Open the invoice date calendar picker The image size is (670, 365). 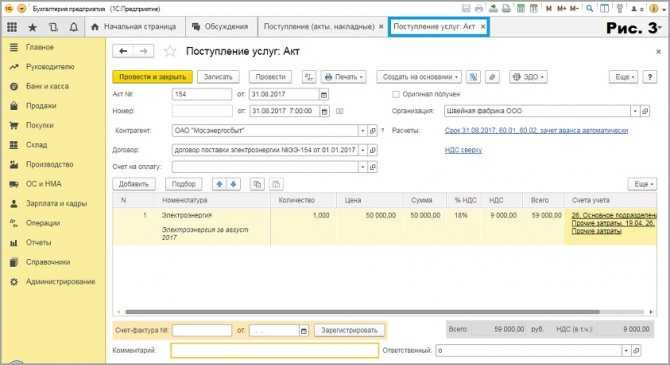click(304, 330)
